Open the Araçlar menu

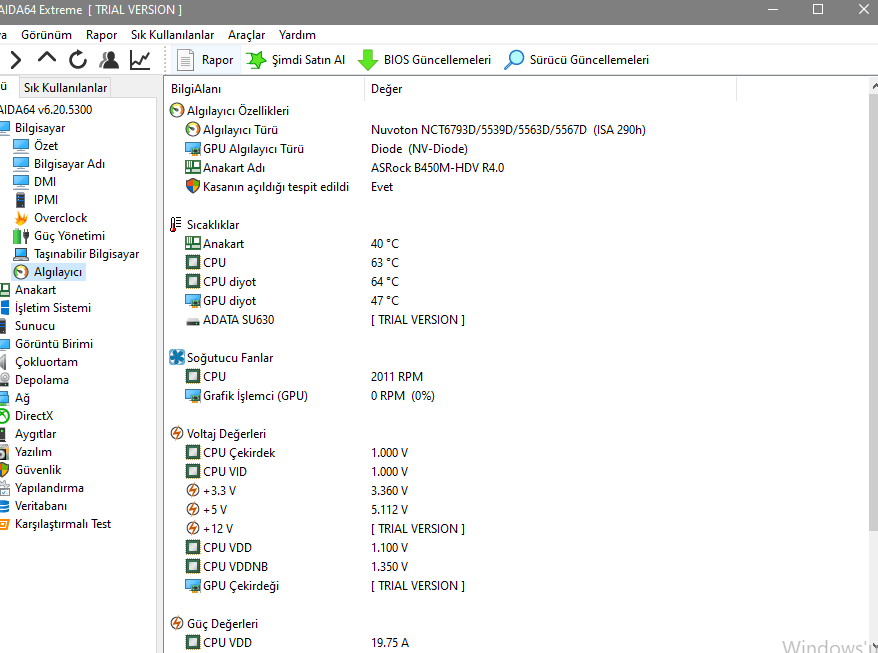[246, 35]
